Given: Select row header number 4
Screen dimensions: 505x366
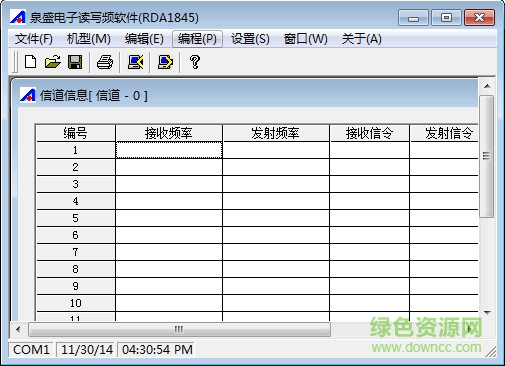Looking at the screenshot, I should coord(75,201).
